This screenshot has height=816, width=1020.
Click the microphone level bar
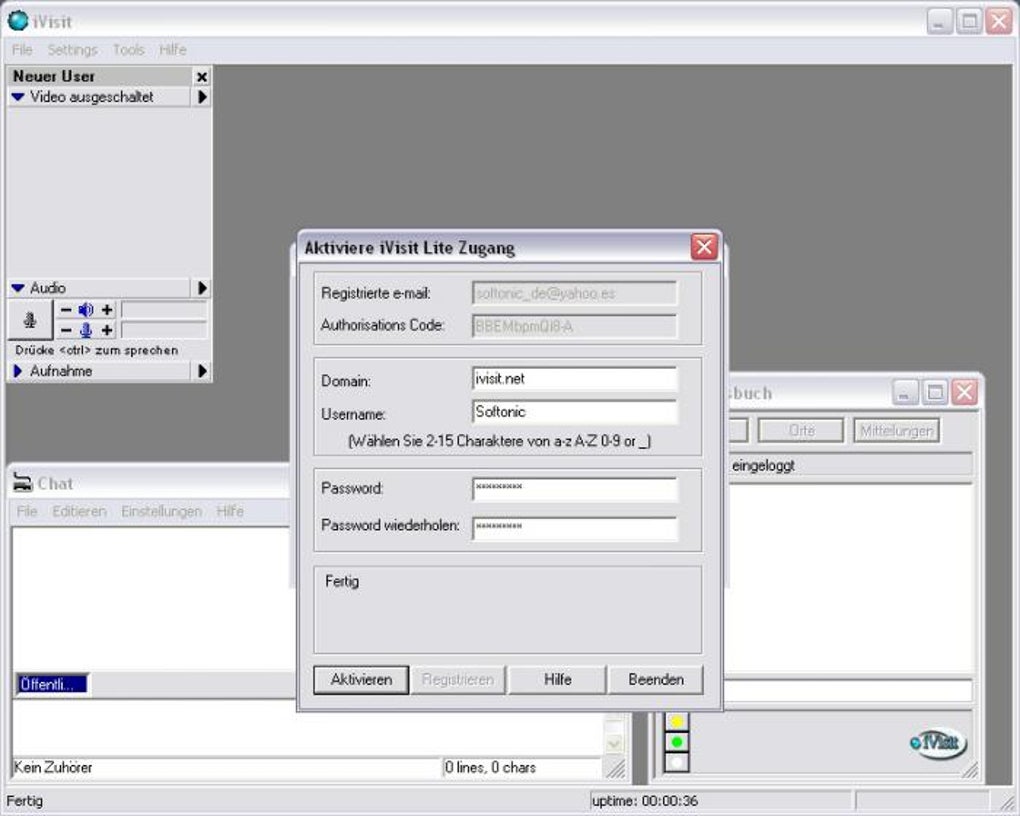click(x=164, y=331)
